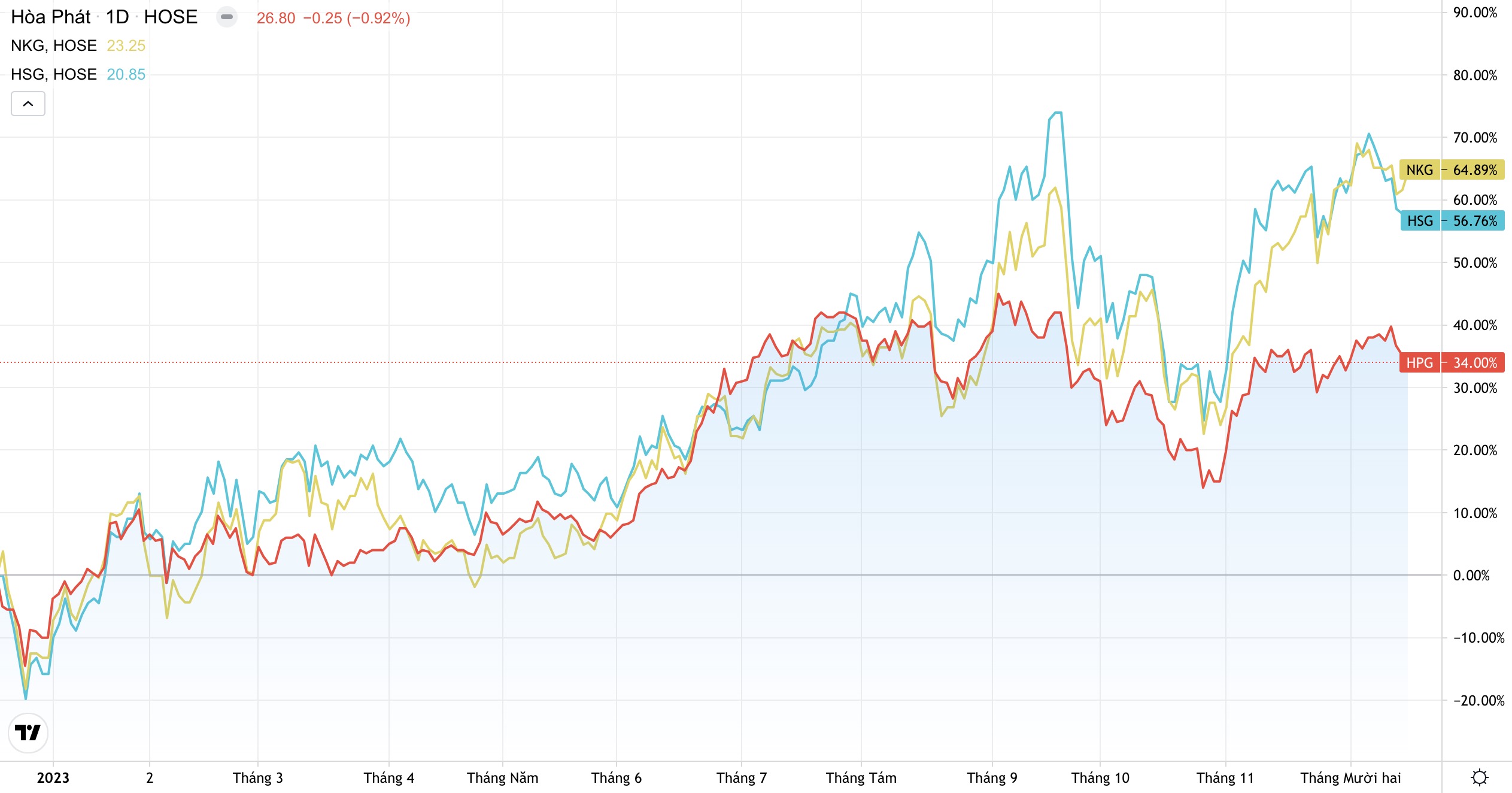Click the Tháng Năm axis label
1512x793 pixels.
coord(503,777)
